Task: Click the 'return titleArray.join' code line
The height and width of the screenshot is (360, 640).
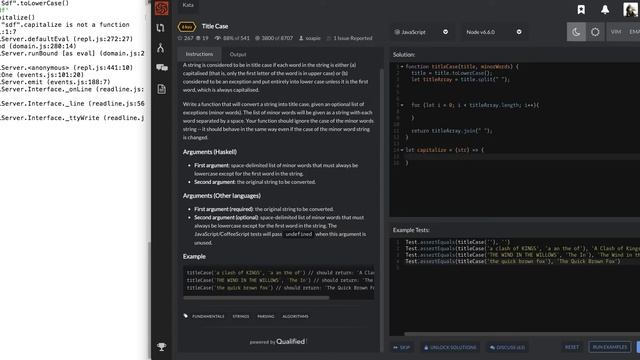Action: (x=452, y=131)
